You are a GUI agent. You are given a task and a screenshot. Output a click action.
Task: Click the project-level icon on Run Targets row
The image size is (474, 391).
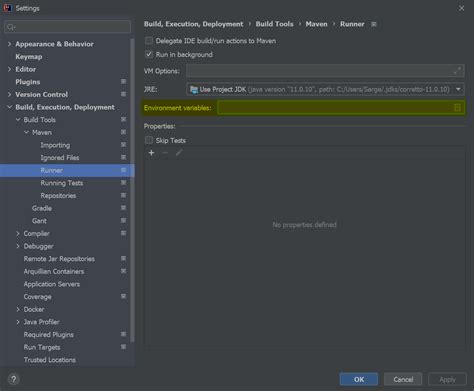[x=123, y=347]
